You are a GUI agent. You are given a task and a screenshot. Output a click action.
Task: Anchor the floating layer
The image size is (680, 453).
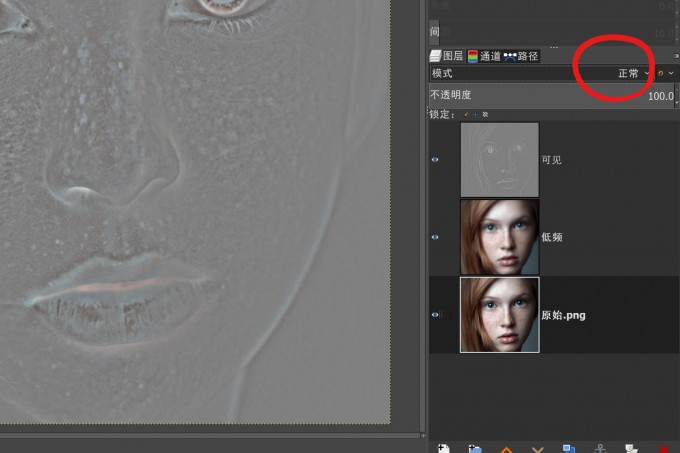(600, 449)
